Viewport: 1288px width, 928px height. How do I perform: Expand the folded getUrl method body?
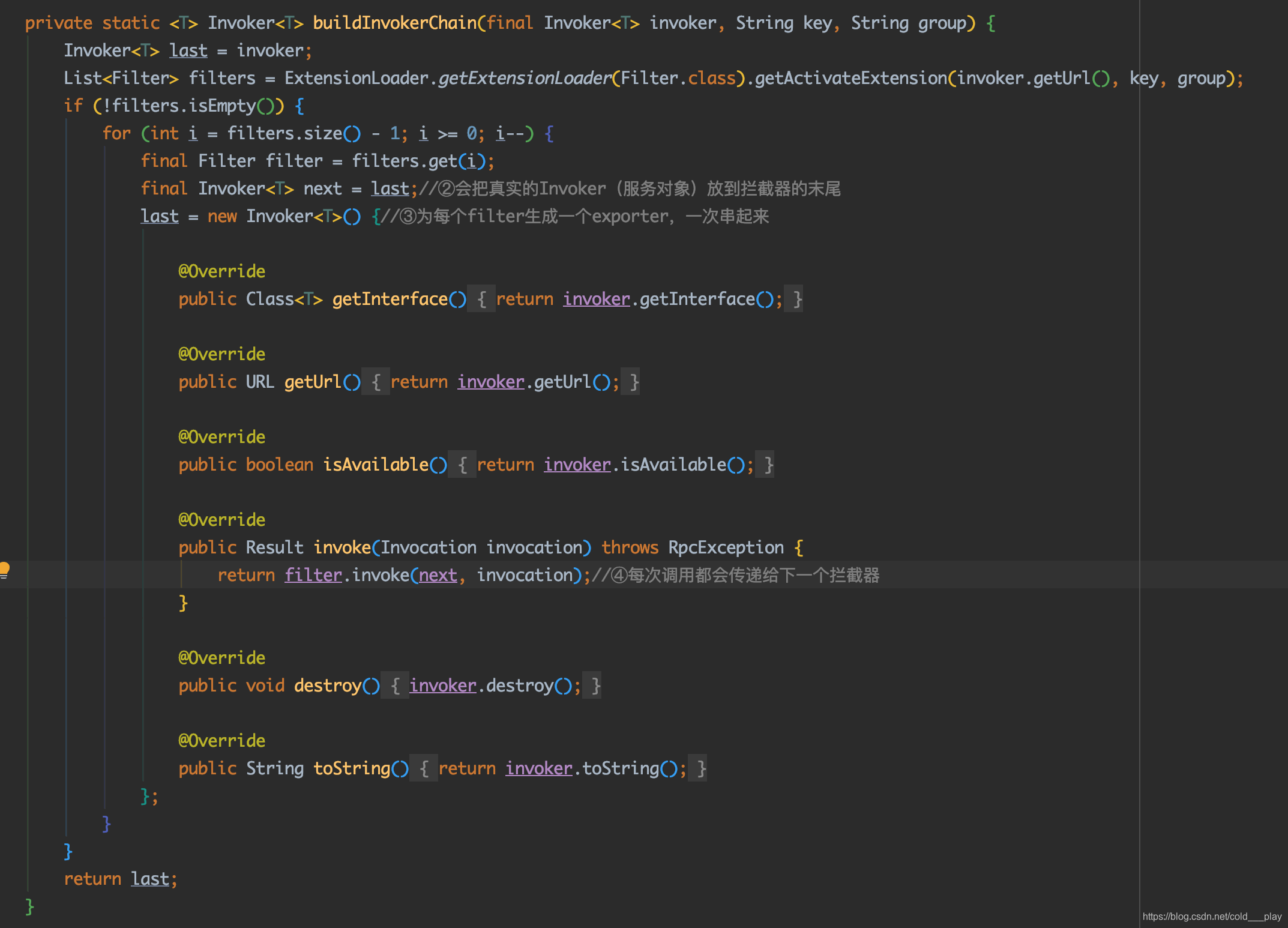[x=376, y=382]
